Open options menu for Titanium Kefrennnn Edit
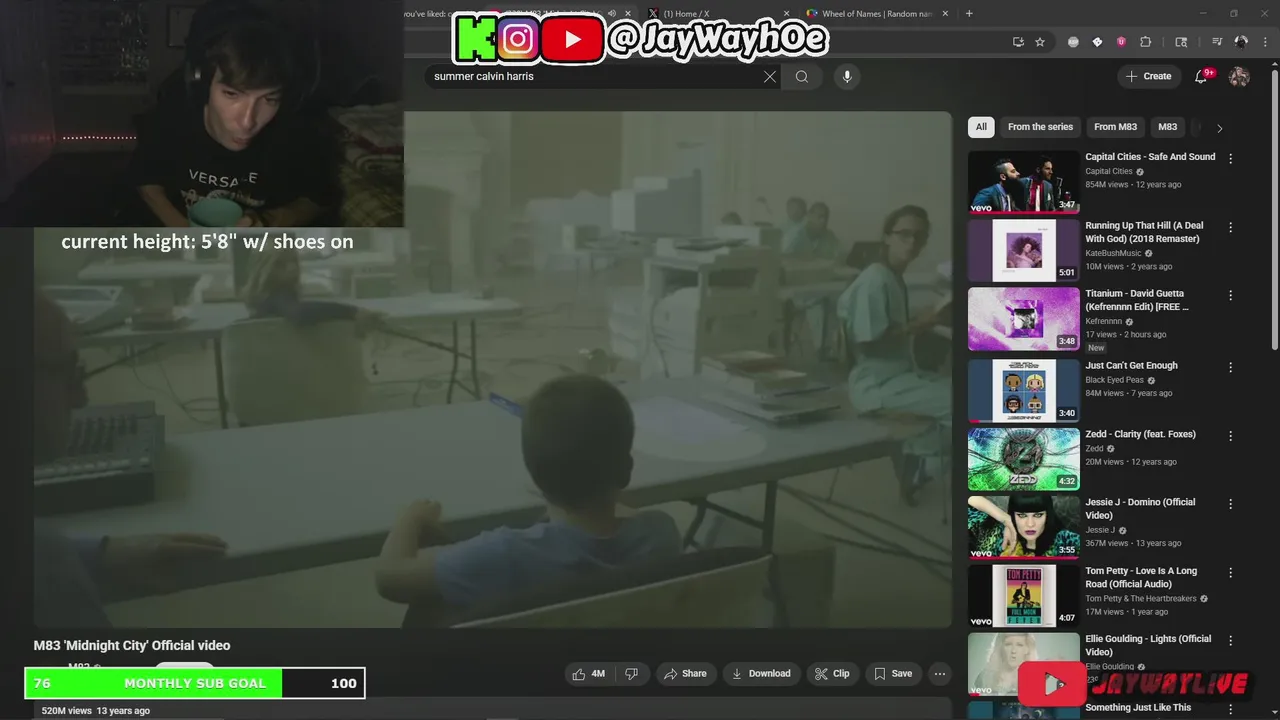The width and height of the screenshot is (1280, 720). pos(1231,295)
